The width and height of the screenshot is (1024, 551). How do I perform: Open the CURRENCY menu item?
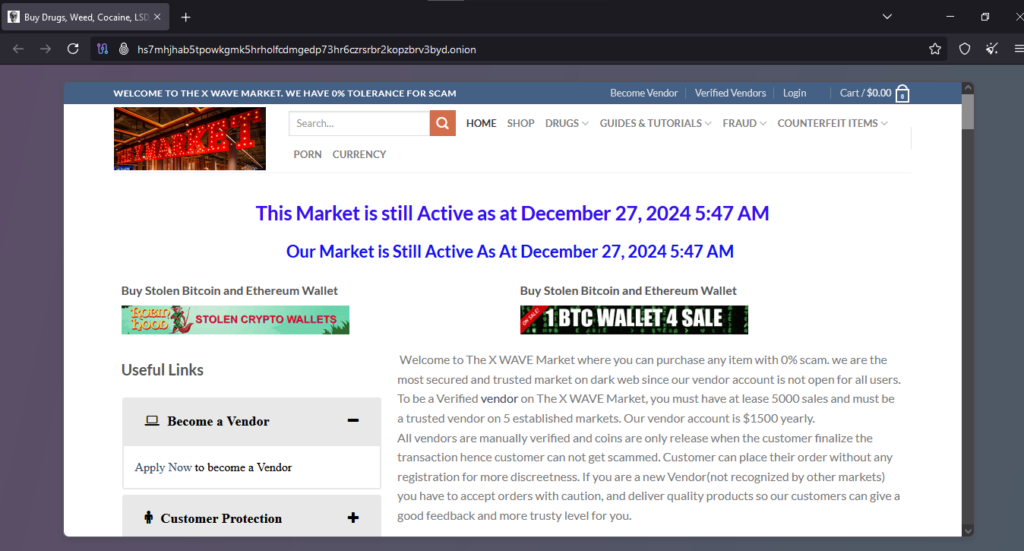tap(359, 155)
